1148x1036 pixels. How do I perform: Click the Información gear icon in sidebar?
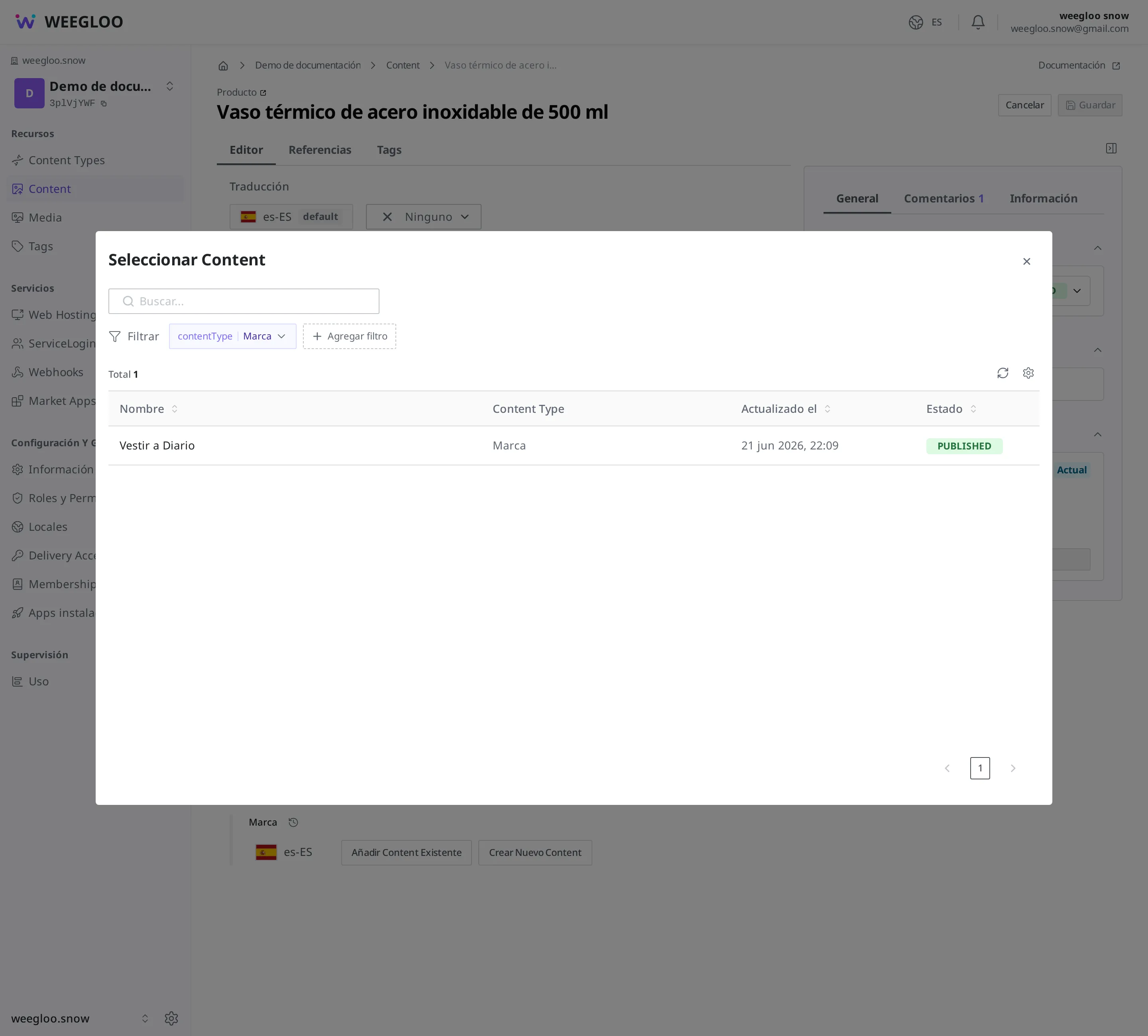(18, 470)
